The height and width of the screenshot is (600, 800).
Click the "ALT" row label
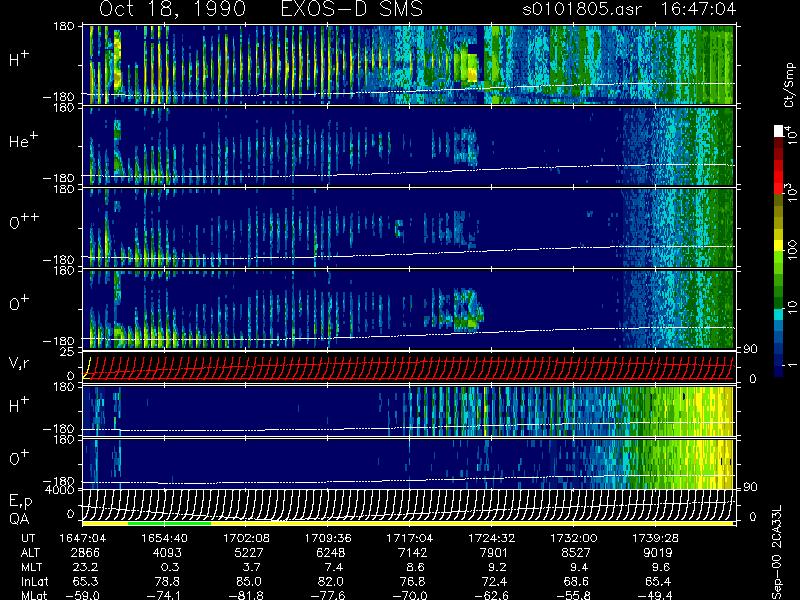[30, 553]
